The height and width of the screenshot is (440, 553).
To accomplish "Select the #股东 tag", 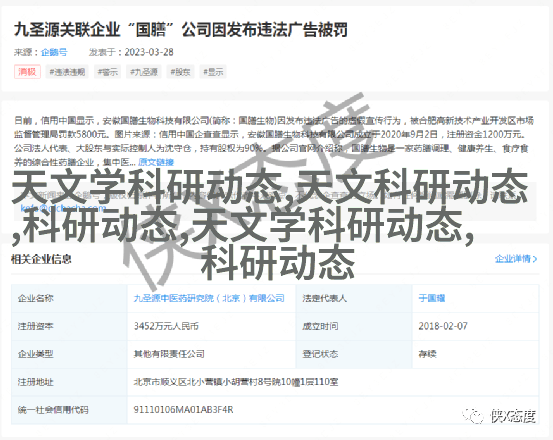I will (x=180, y=72).
